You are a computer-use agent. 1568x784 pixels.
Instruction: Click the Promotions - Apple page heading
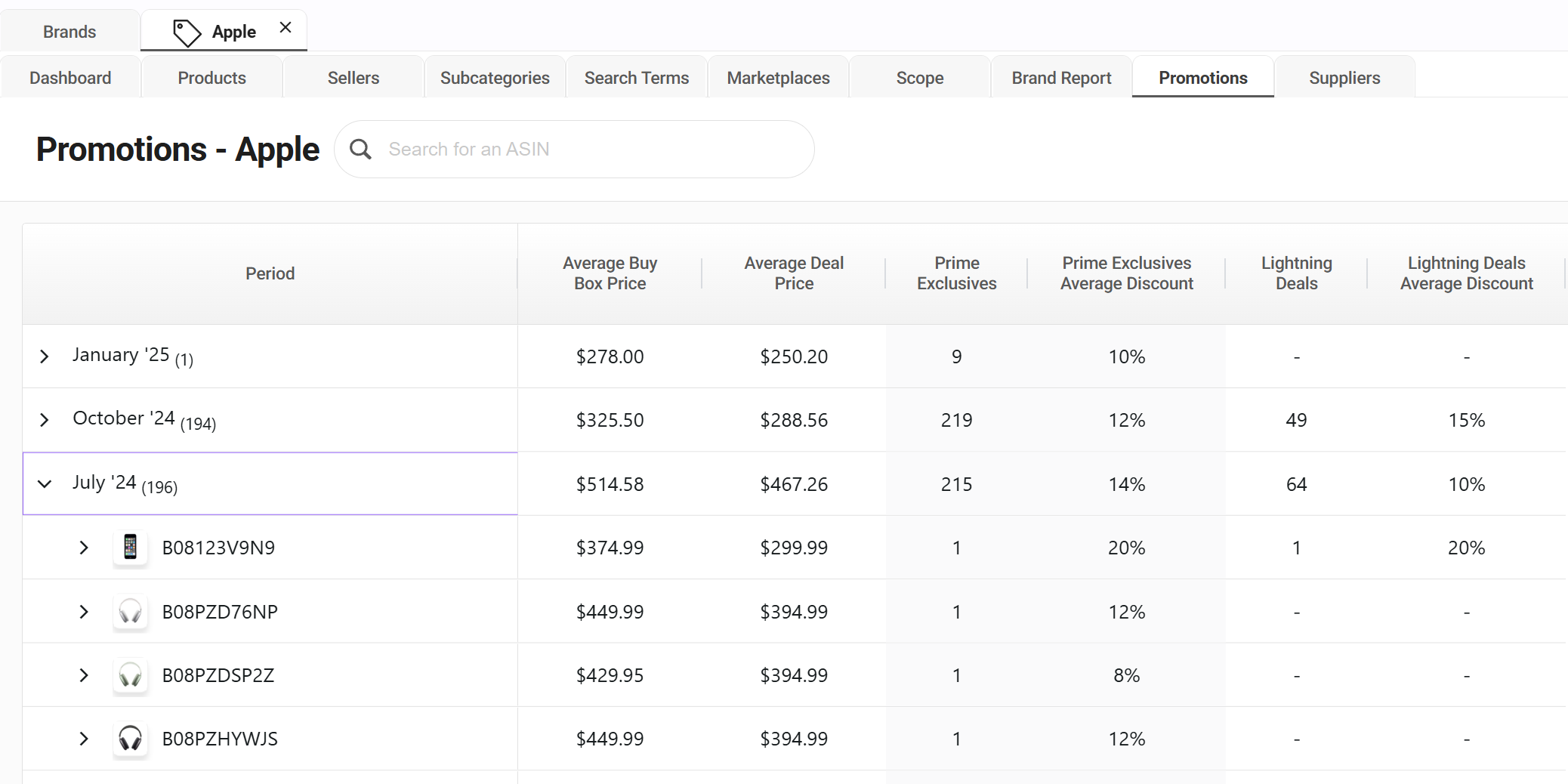(x=178, y=150)
